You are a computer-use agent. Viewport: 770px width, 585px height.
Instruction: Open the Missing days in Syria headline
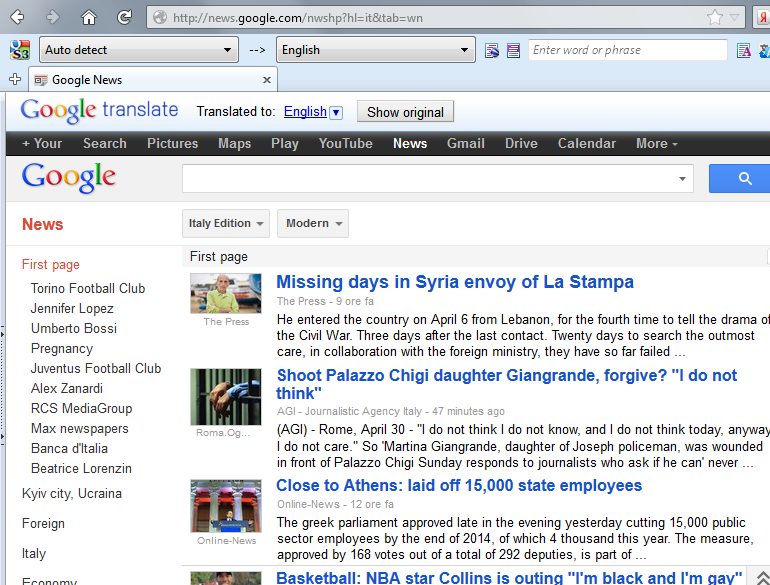(455, 282)
